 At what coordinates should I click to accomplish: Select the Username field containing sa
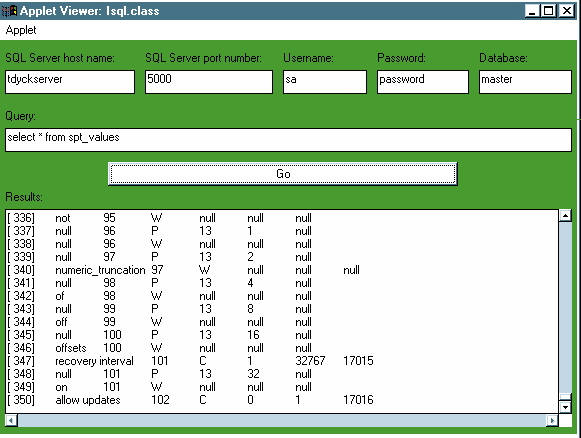(325, 82)
